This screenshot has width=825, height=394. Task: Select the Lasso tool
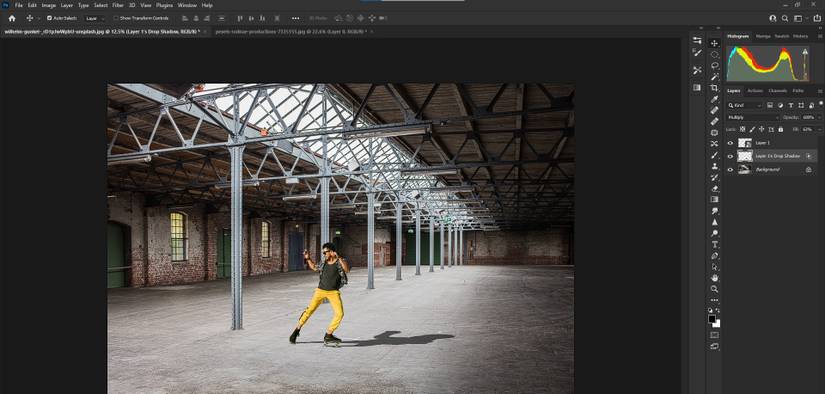coord(714,66)
